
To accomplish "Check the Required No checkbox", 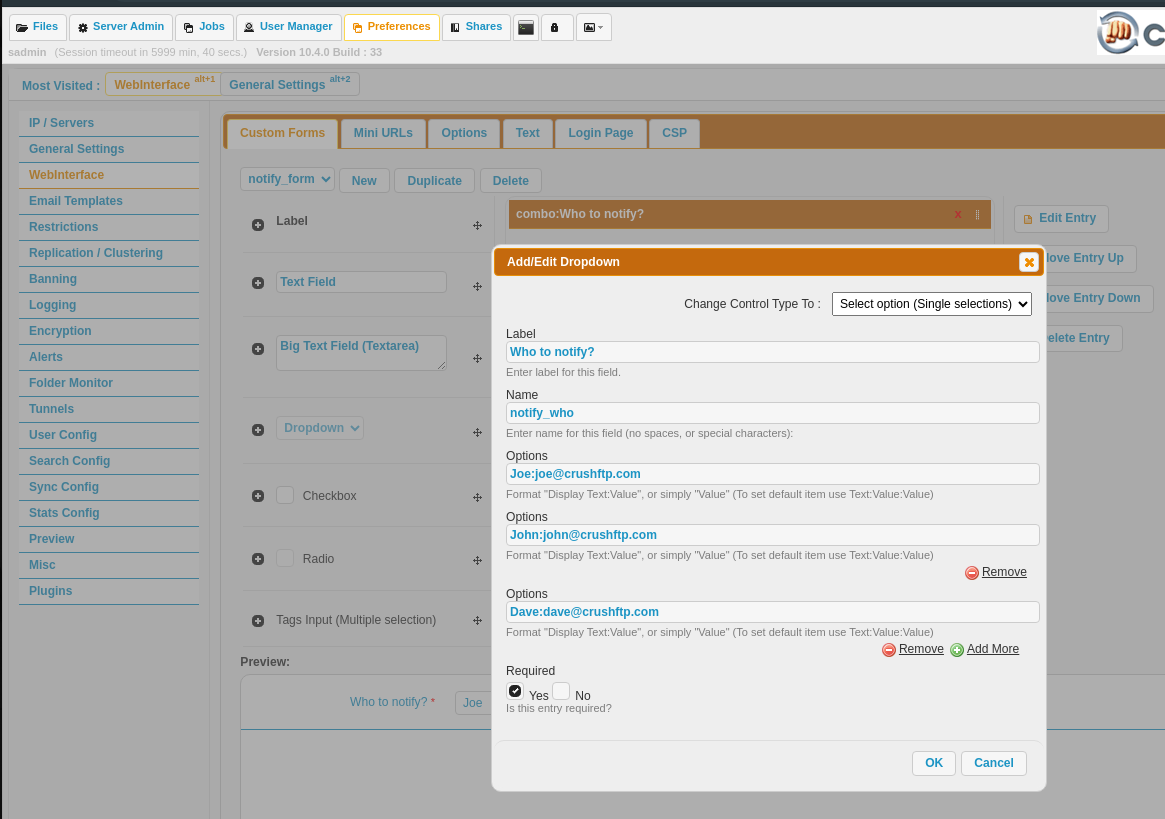I will [x=561, y=691].
